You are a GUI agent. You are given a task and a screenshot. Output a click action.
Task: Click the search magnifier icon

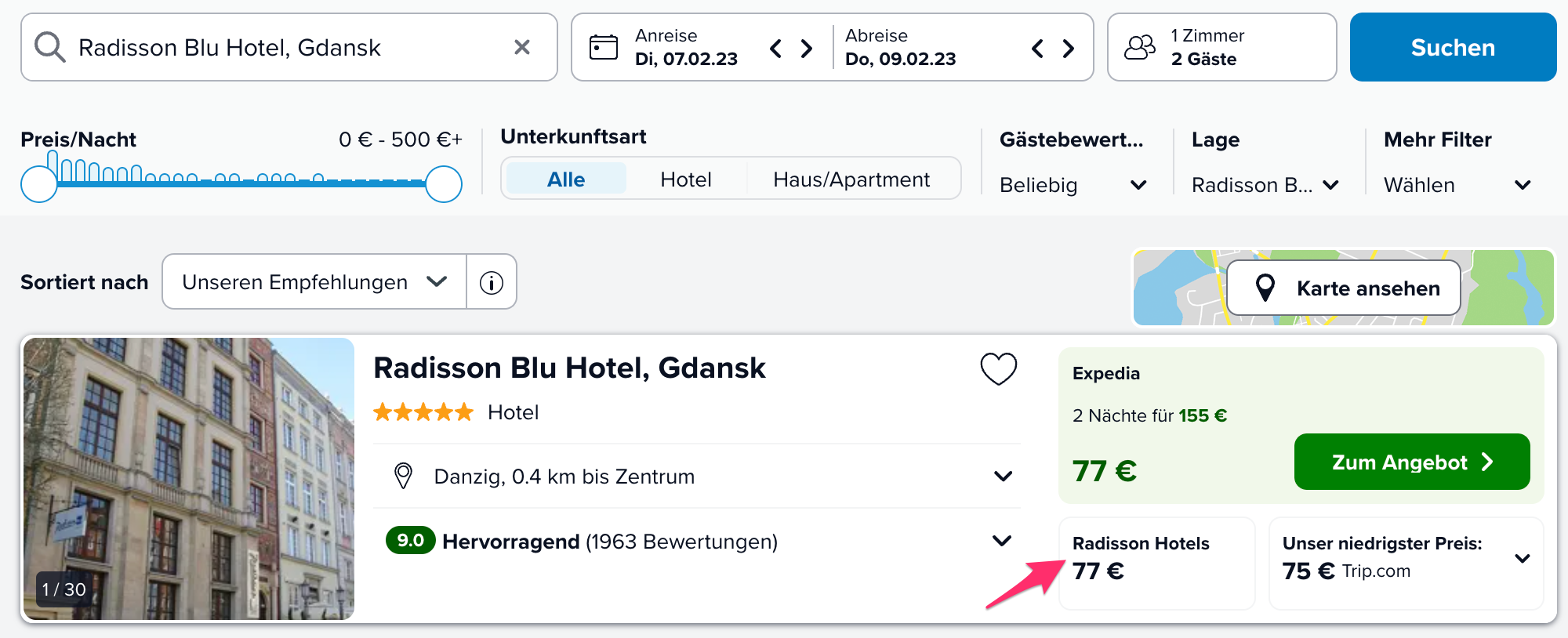(49, 47)
